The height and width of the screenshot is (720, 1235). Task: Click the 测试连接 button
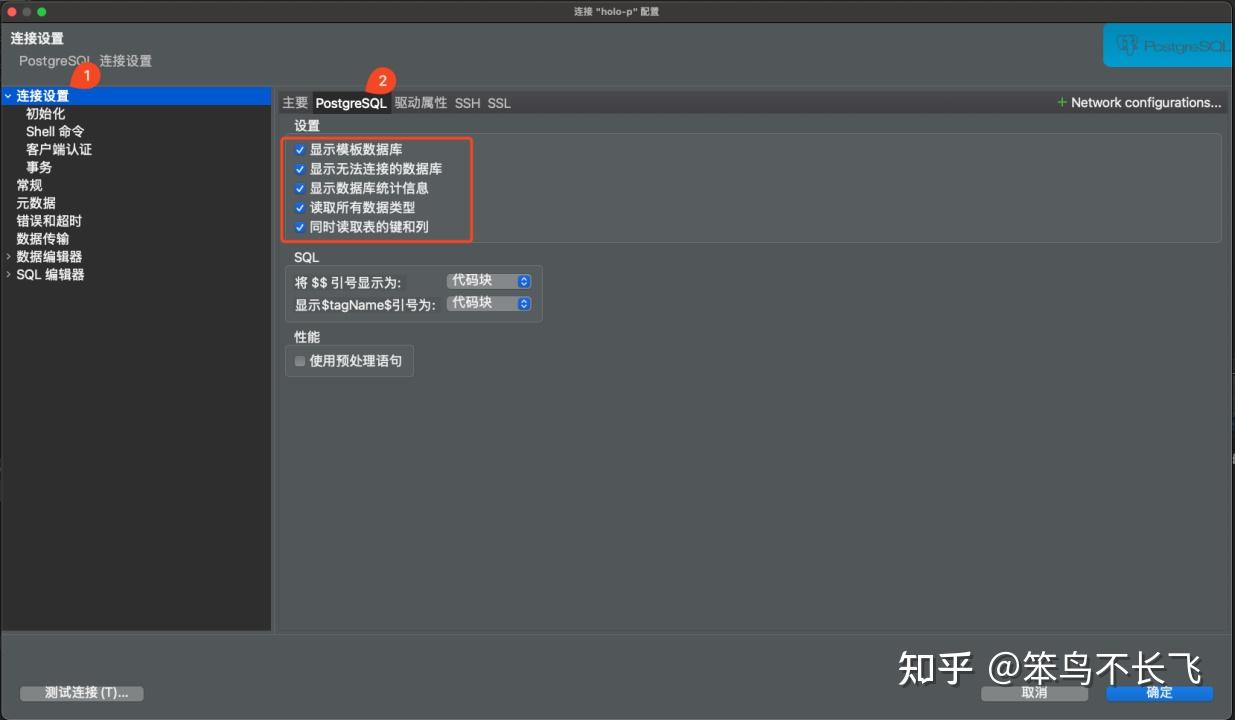(80, 693)
